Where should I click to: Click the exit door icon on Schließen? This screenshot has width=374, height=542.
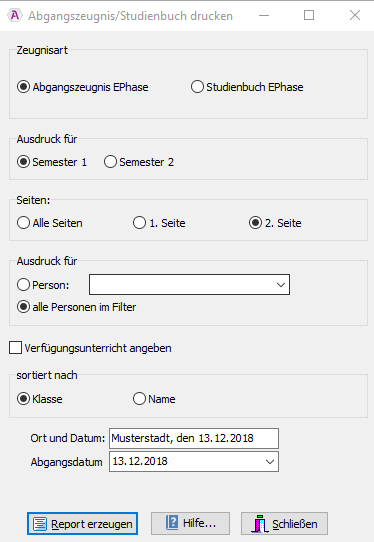[x=260, y=524]
